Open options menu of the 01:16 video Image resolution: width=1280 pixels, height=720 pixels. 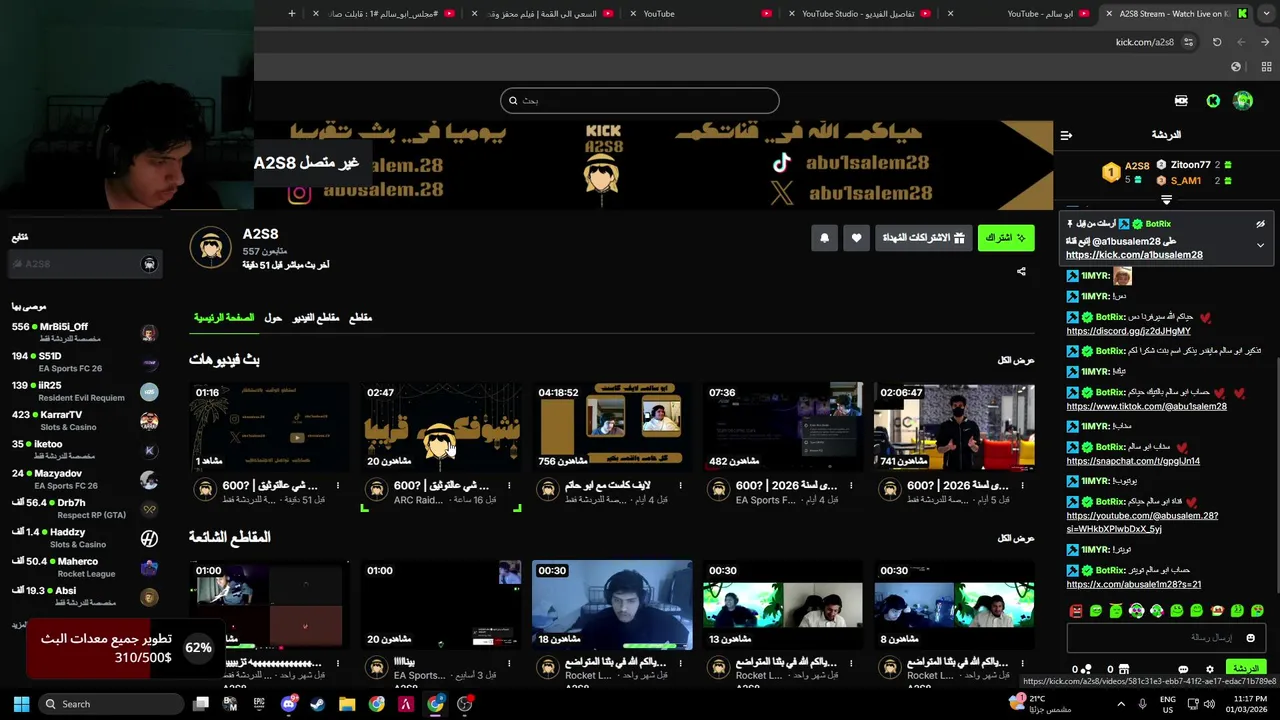coord(338,486)
